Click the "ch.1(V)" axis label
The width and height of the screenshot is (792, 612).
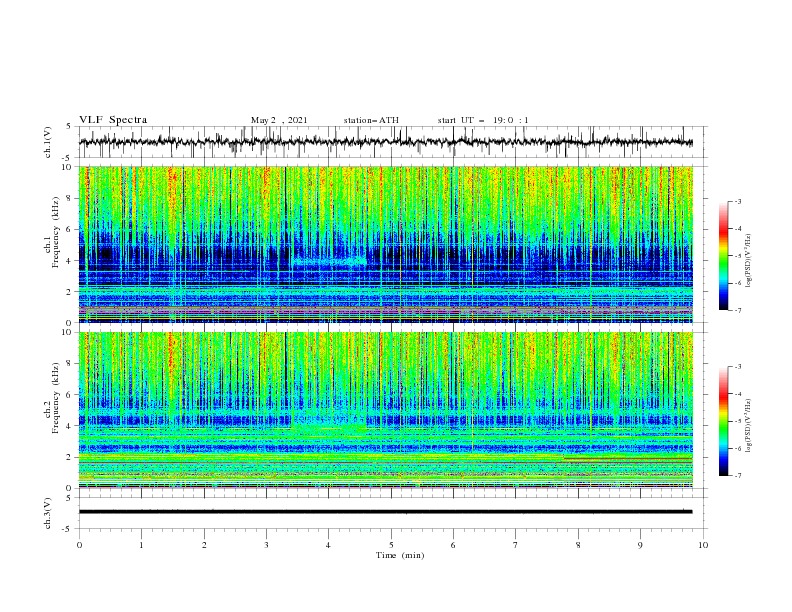pos(48,142)
